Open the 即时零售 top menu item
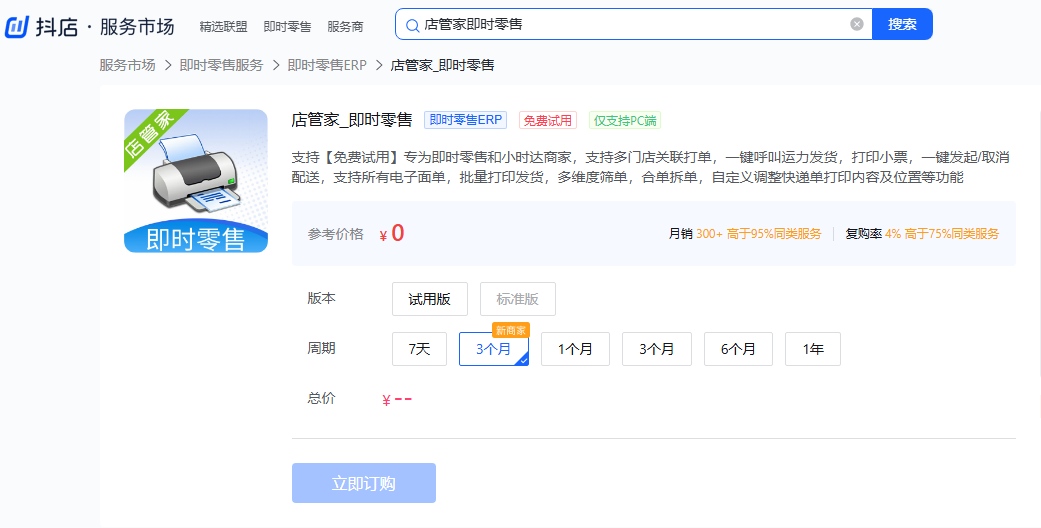This screenshot has width=1041, height=528. click(x=287, y=27)
